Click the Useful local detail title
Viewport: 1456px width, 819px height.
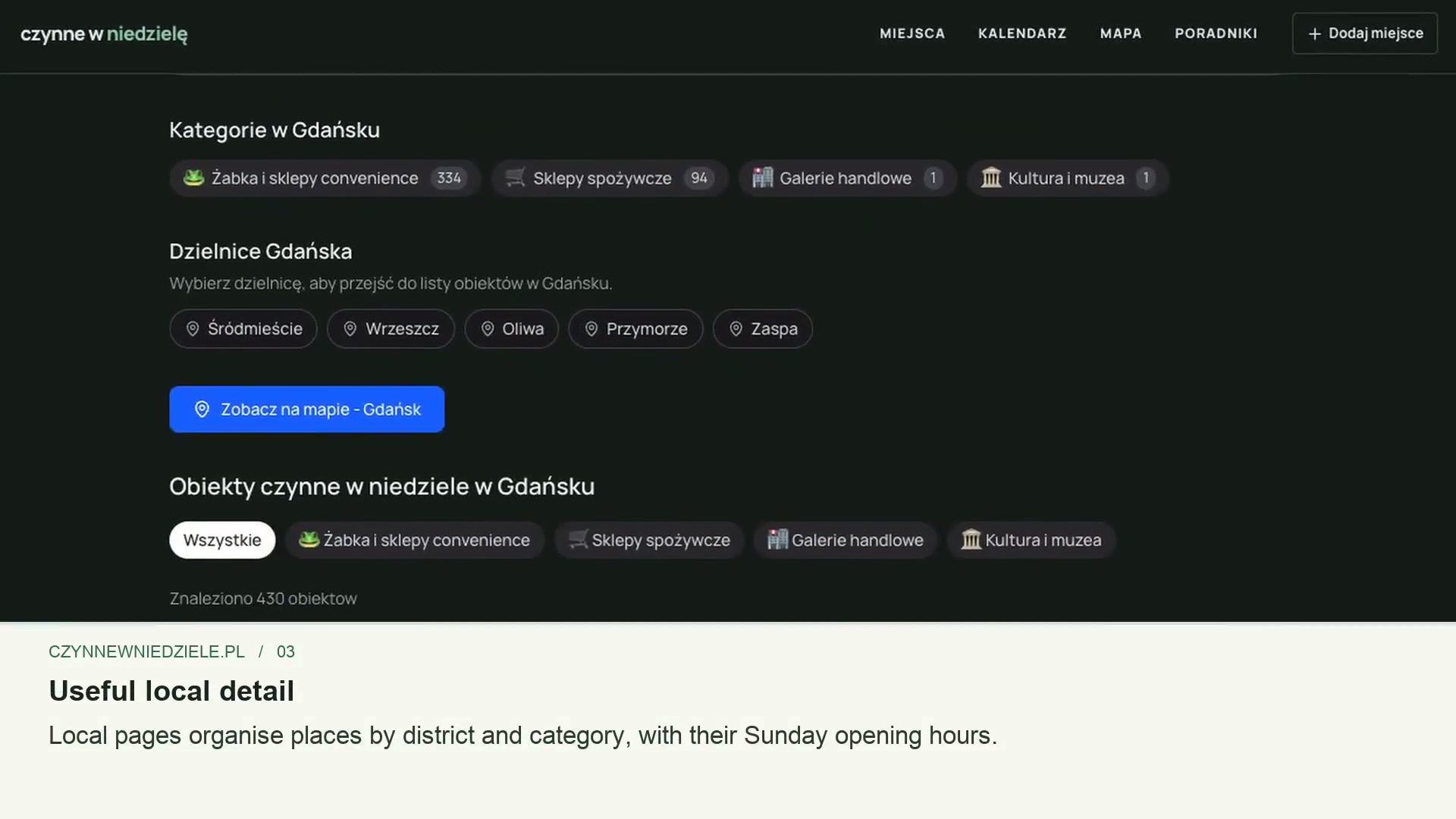click(x=171, y=692)
